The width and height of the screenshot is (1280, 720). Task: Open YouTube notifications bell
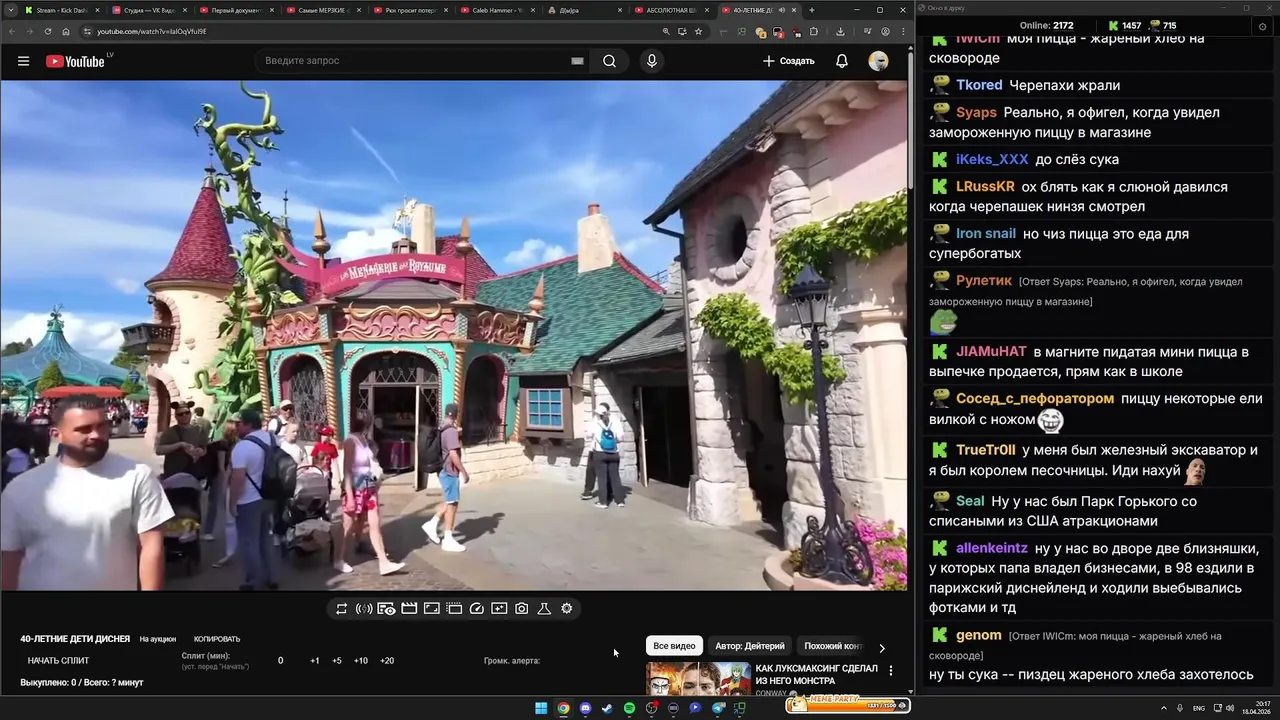(842, 61)
